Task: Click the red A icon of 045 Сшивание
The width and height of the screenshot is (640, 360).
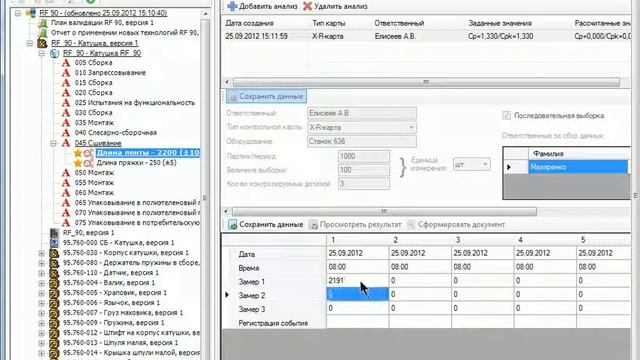Action: pyautogui.click(x=66, y=143)
